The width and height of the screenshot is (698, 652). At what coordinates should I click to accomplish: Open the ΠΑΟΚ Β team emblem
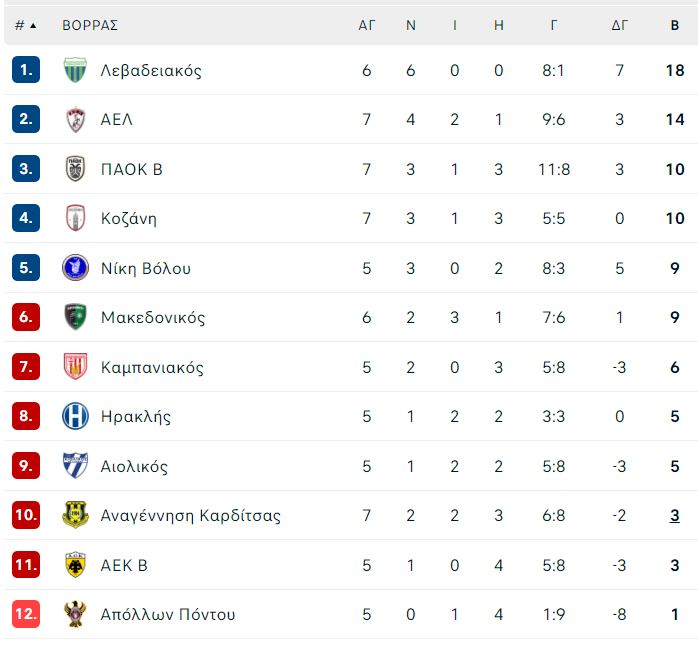tap(75, 169)
